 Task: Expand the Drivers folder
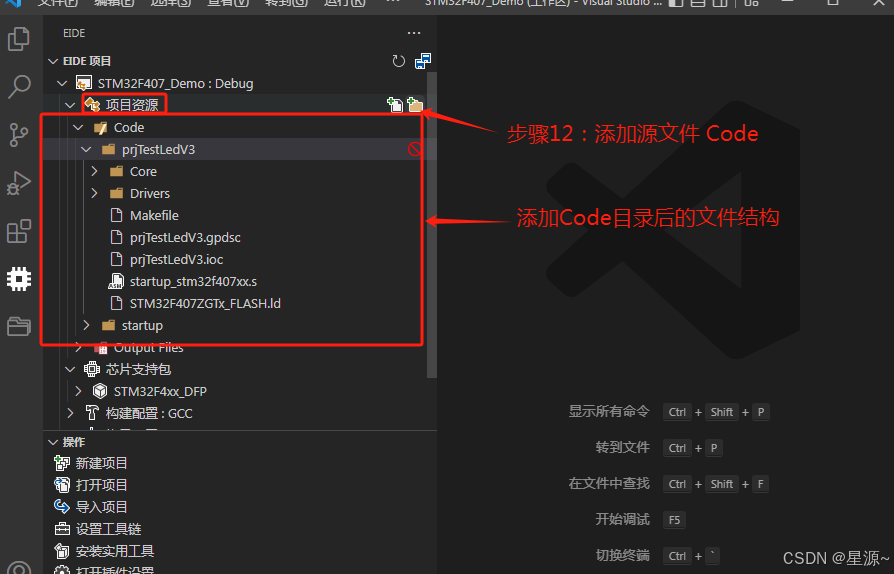[x=95, y=194]
